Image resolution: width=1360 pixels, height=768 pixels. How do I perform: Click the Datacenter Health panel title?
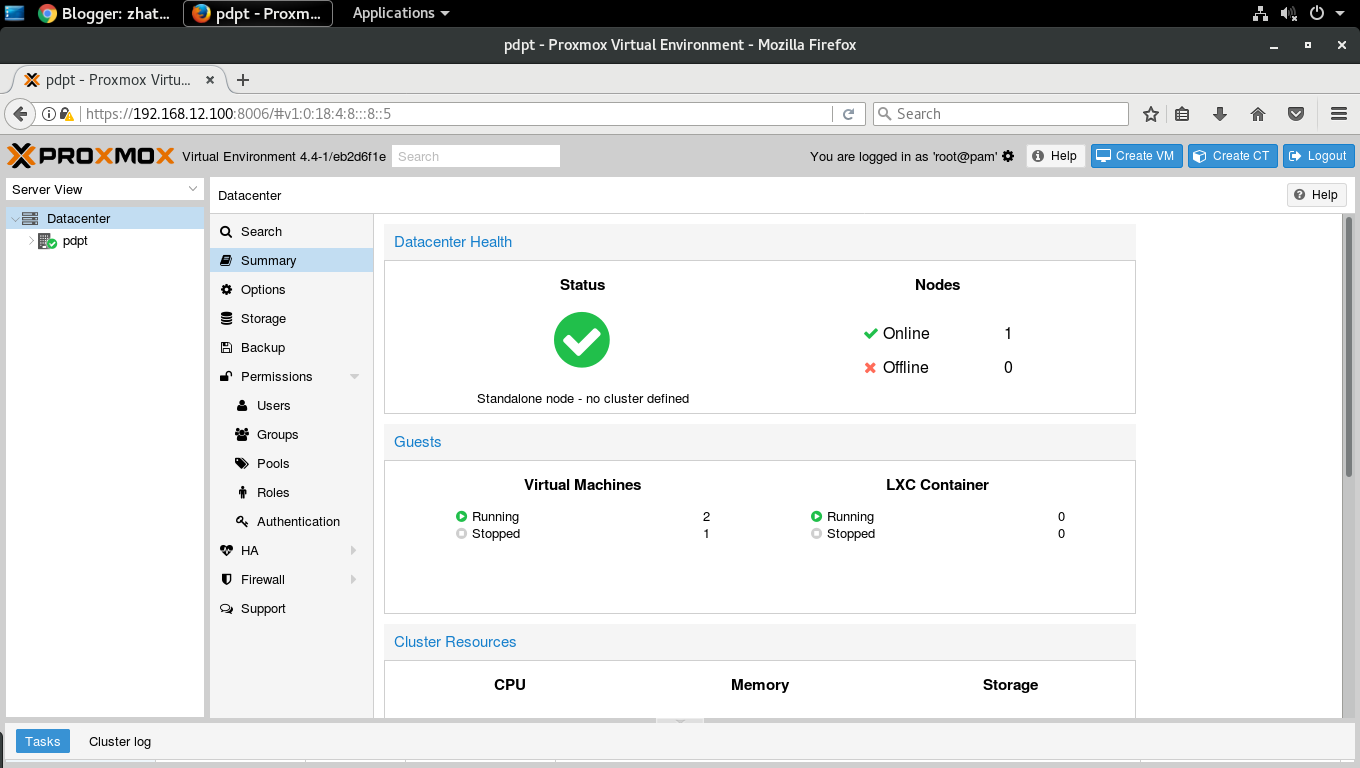(x=453, y=242)
